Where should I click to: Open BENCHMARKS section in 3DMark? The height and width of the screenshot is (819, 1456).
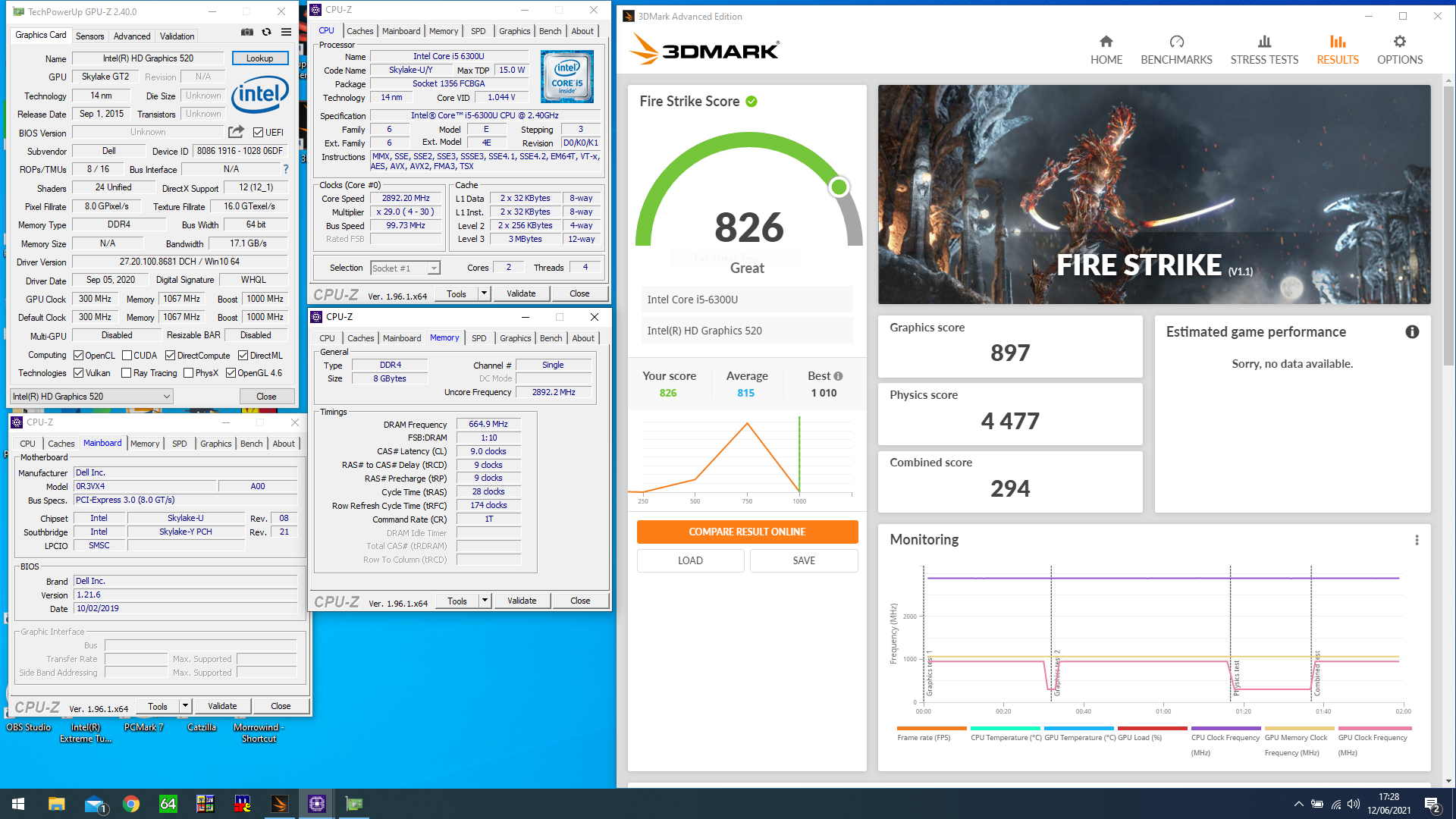coord(1176,50)
